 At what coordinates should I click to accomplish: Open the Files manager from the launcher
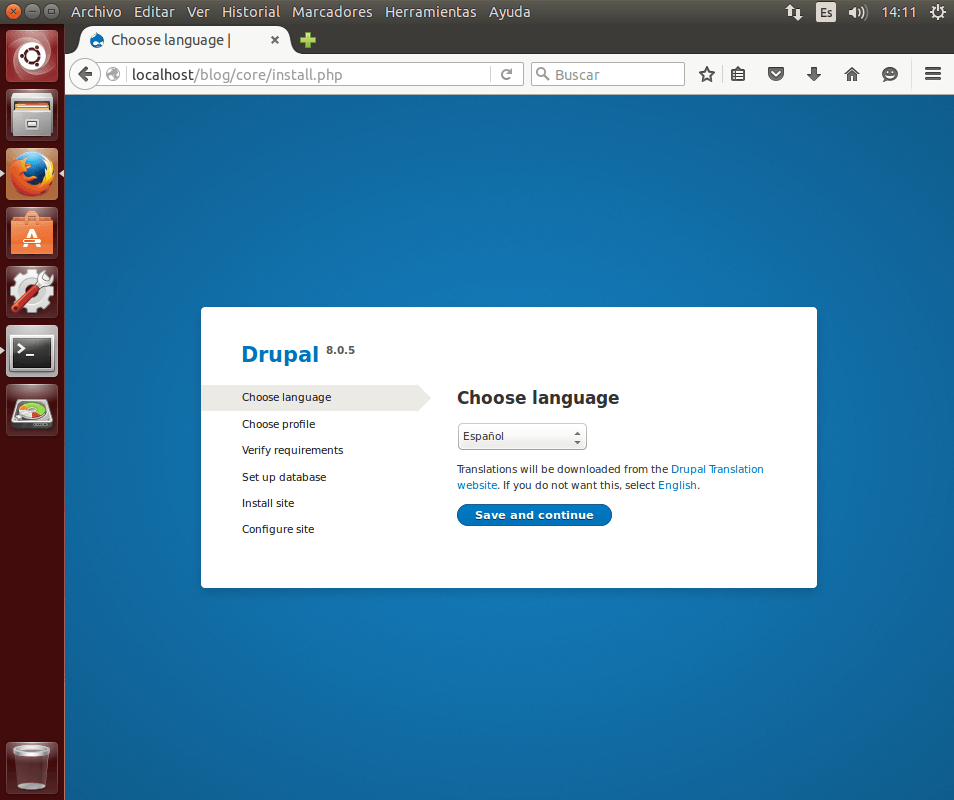pos(32,116)
